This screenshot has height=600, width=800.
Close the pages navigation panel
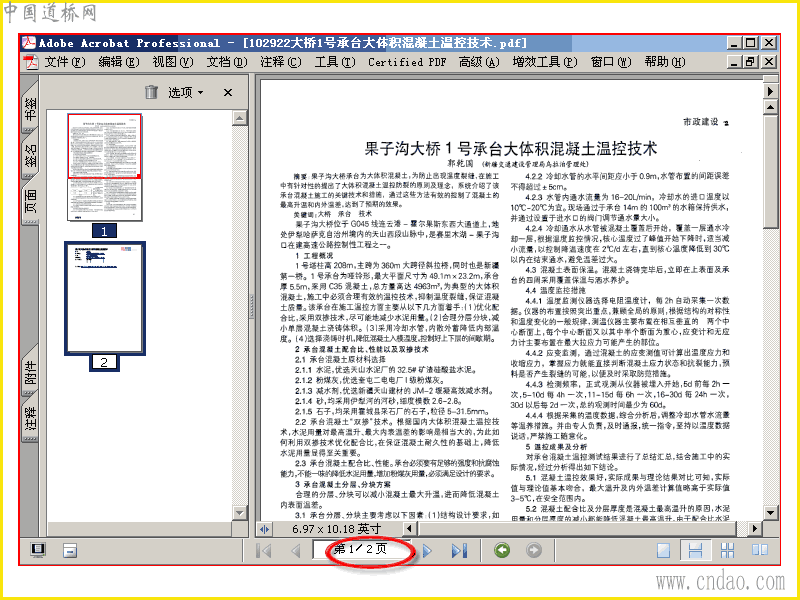228,92
